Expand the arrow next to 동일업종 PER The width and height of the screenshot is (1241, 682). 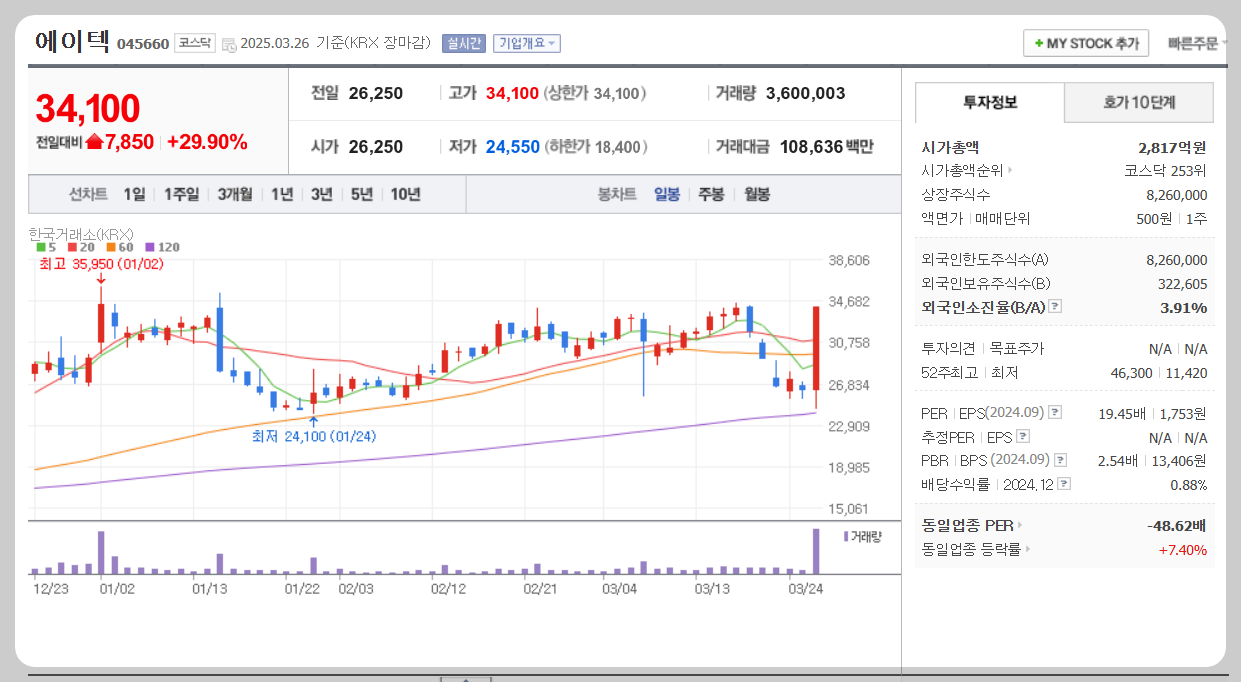[x=1020, y=525]
